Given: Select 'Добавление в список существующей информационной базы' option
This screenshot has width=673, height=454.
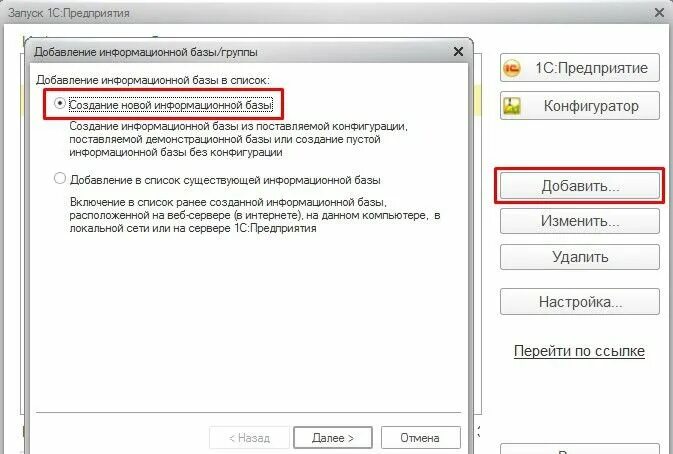Looking at the screenshot, I should [60, 179].
